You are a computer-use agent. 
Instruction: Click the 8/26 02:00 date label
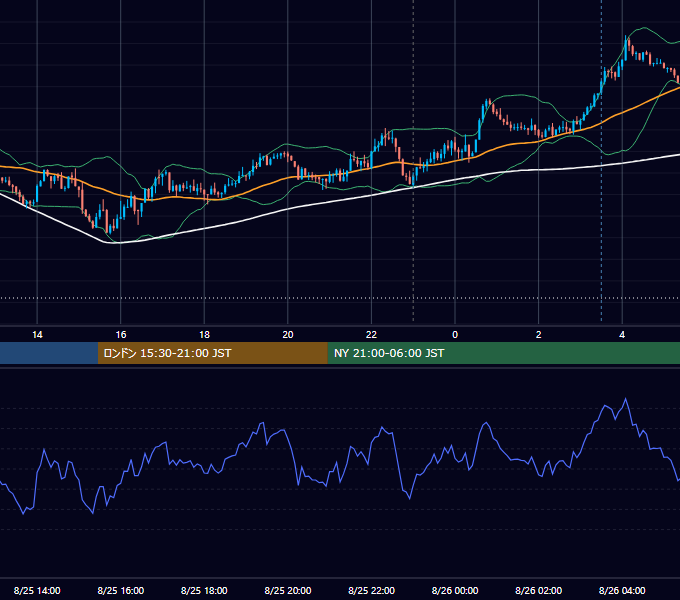pos(539,590)
